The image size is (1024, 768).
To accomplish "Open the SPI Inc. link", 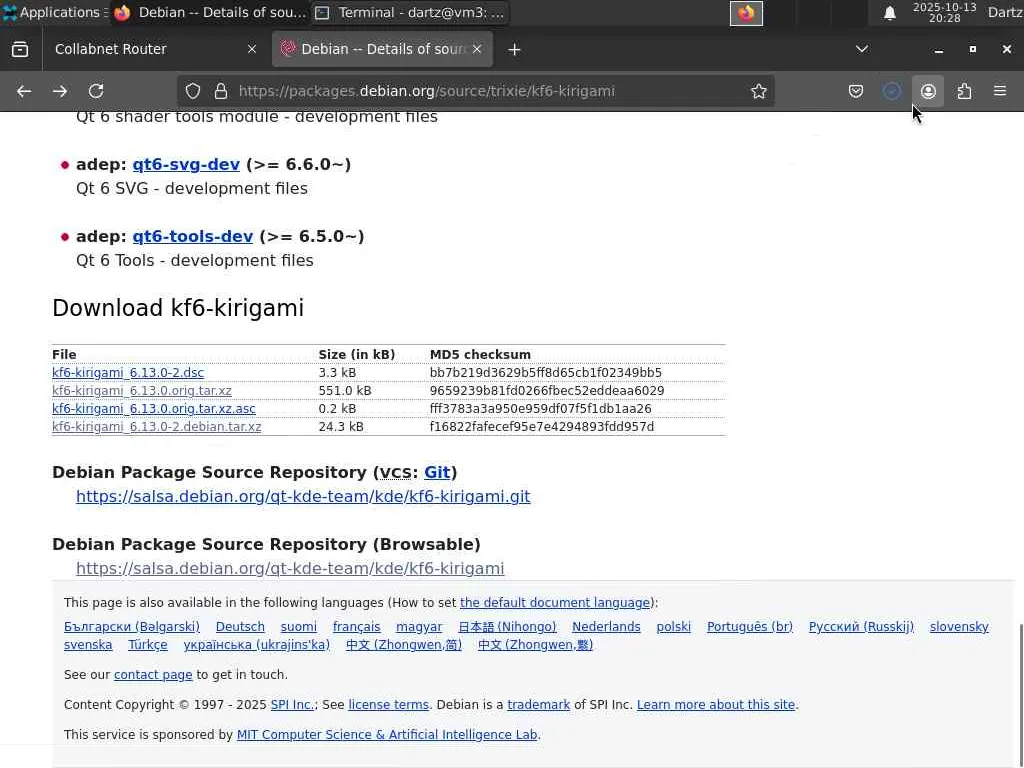I will 292,705.
